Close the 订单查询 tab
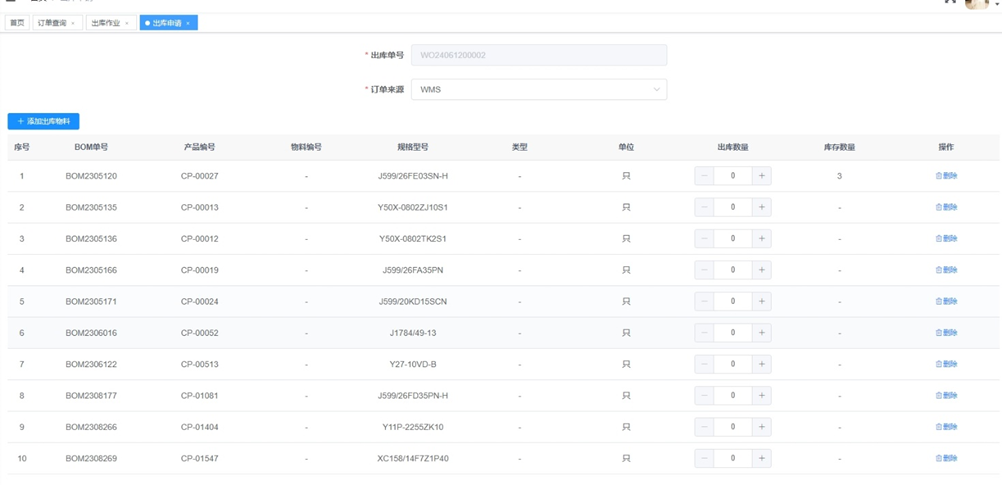 coord(73,23)
